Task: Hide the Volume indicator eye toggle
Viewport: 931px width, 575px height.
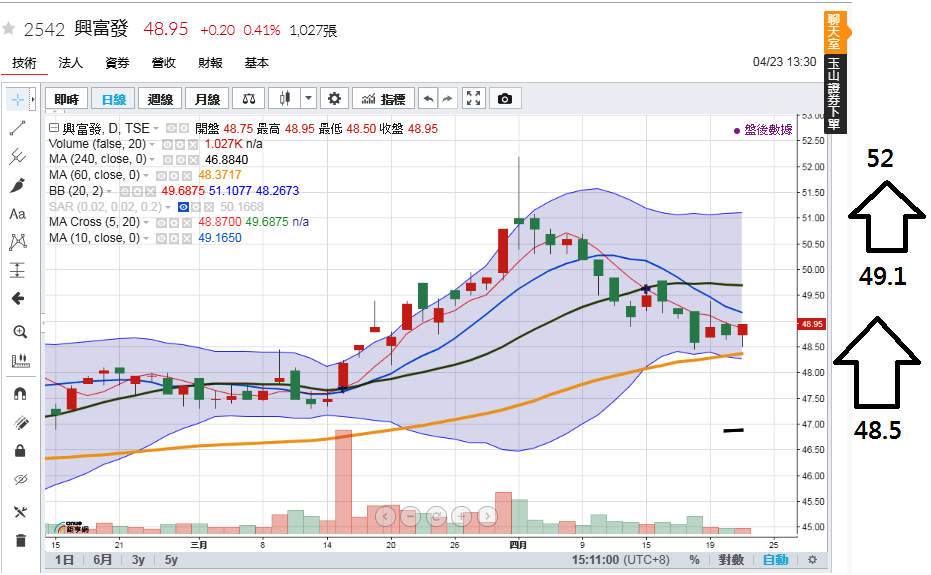Action: tap(167, 144)
